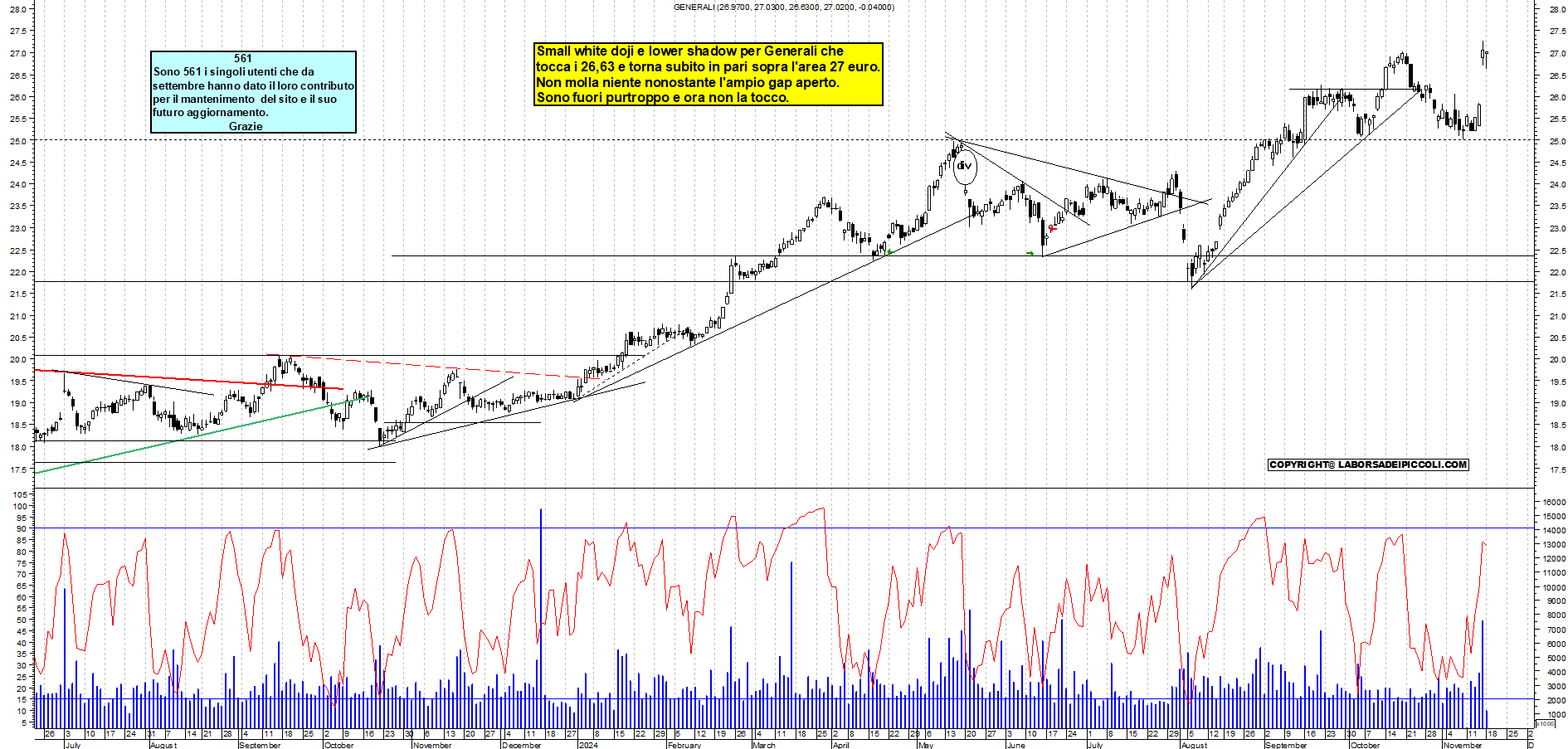Click the tallest volume spike in December
The image size is (1568, 749).
[x=541, y=618]
